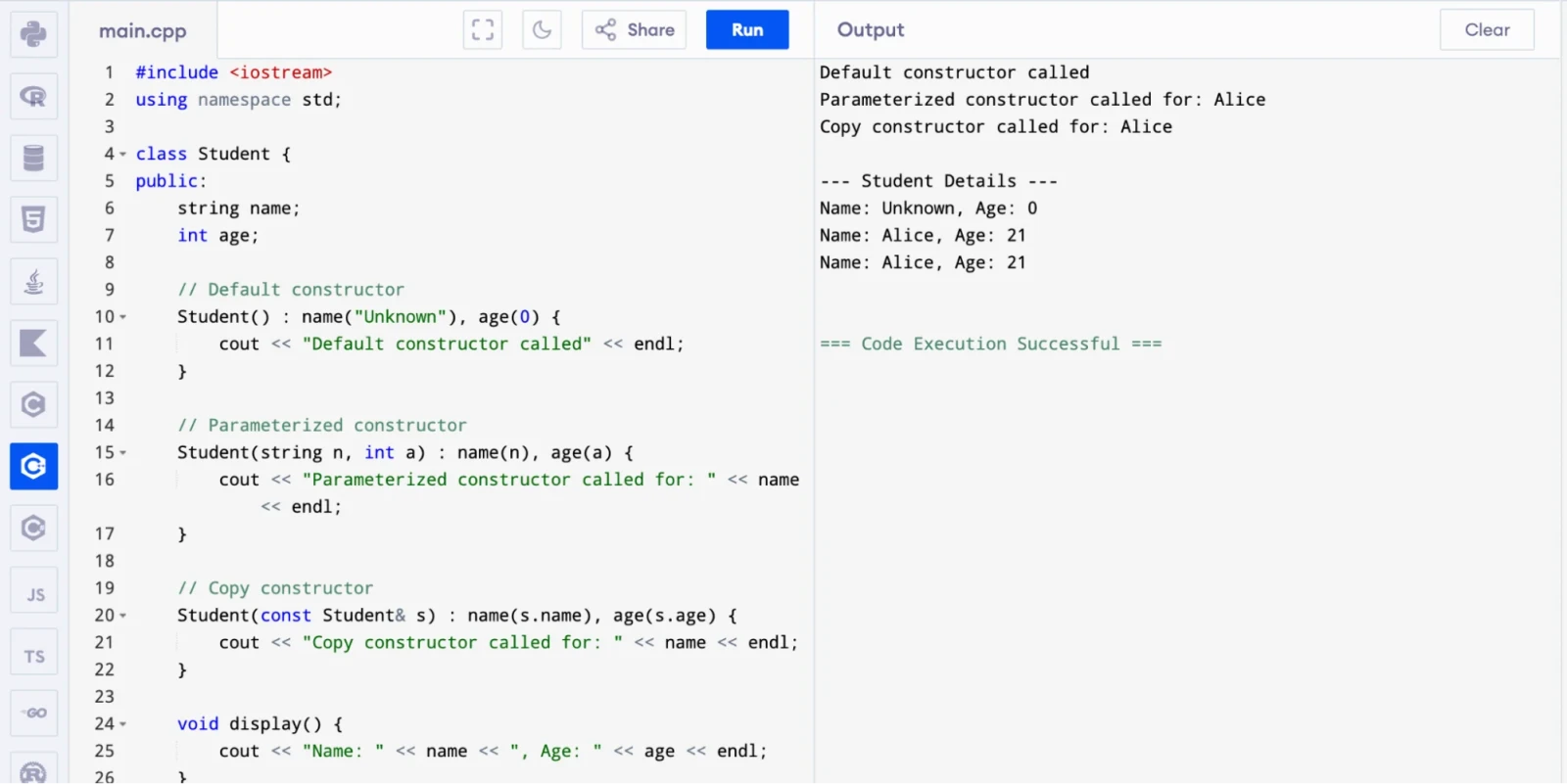The image size is (1567, 784).
Task: Click output 'Copy constructor called for: Alice'
Action: click(995, 127)
